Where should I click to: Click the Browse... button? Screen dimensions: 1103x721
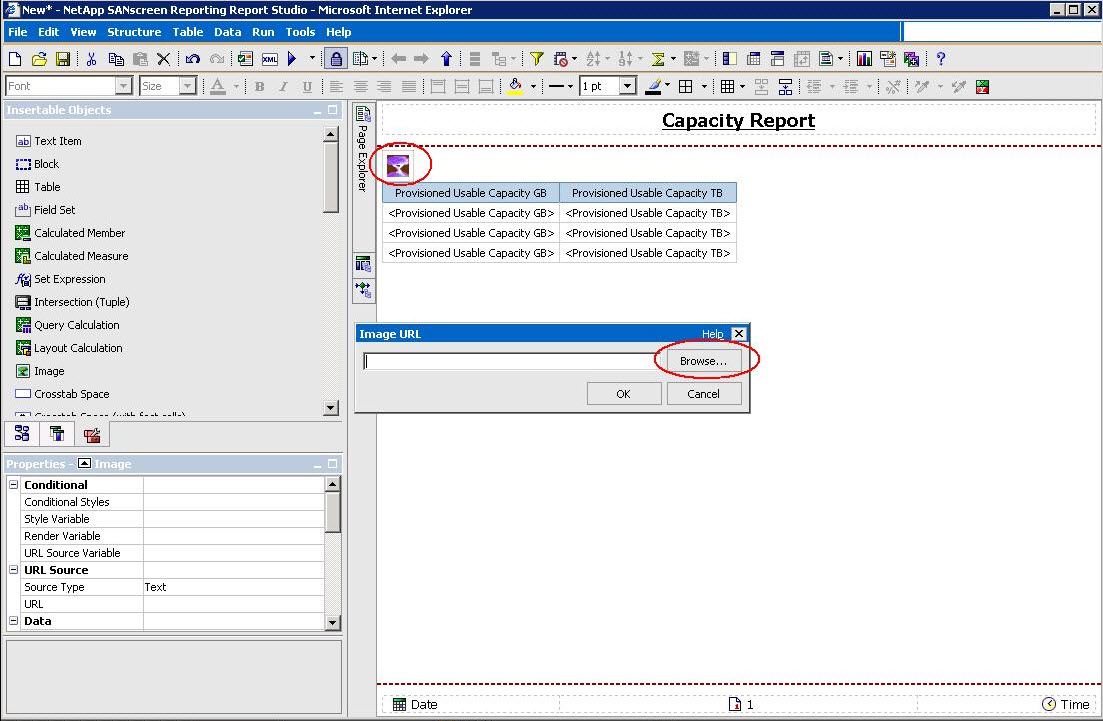tap(704, 361)
